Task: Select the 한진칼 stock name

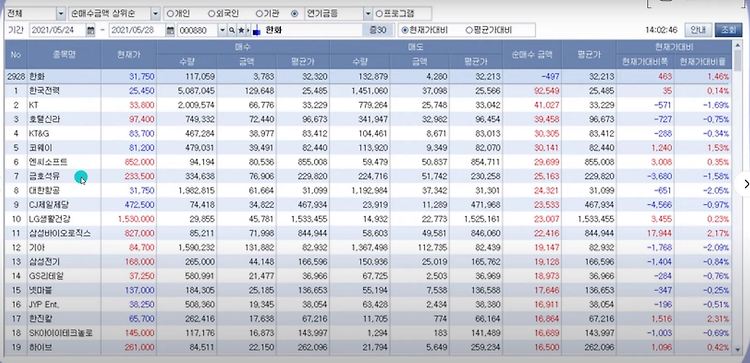Action: [40, 319]
